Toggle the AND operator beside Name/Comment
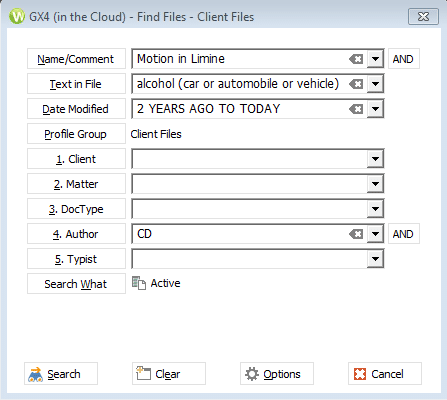Viewport: 447px width, 400px height. (403, 59)
